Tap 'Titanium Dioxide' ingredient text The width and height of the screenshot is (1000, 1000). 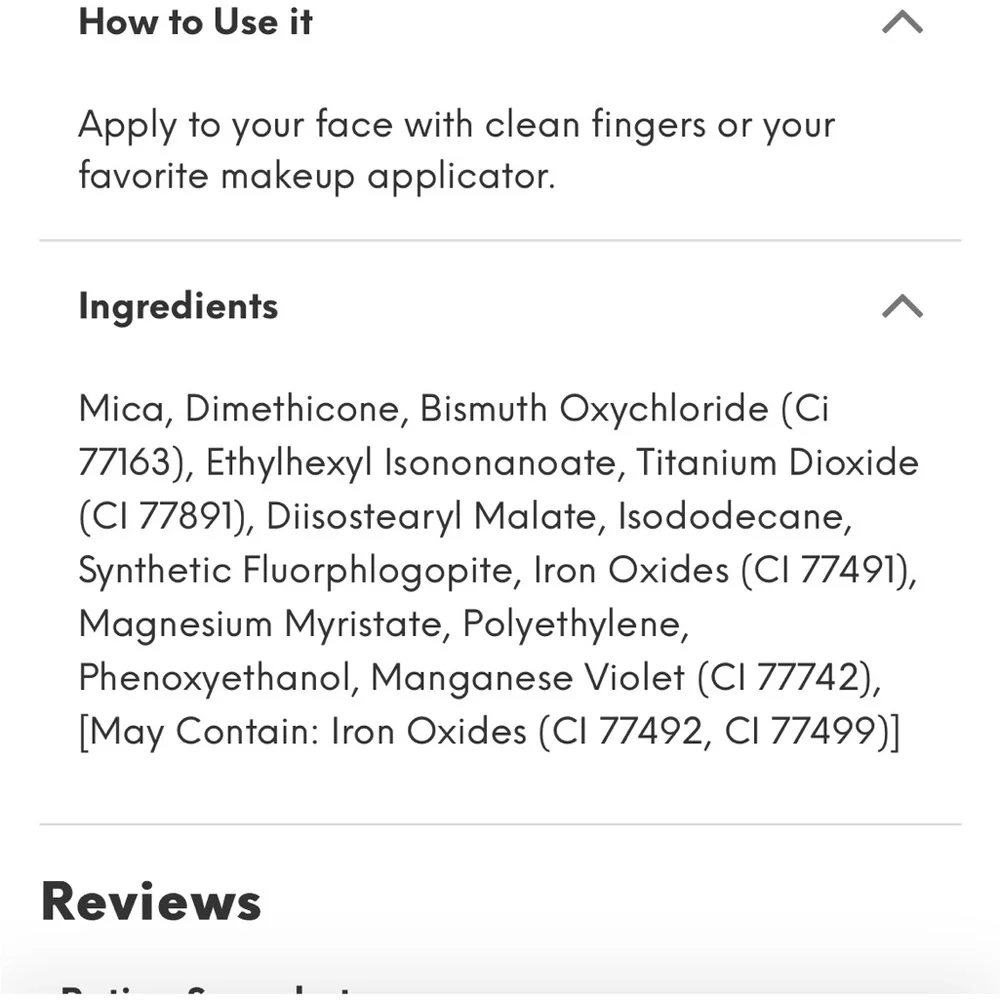click(x=777, y=462)
